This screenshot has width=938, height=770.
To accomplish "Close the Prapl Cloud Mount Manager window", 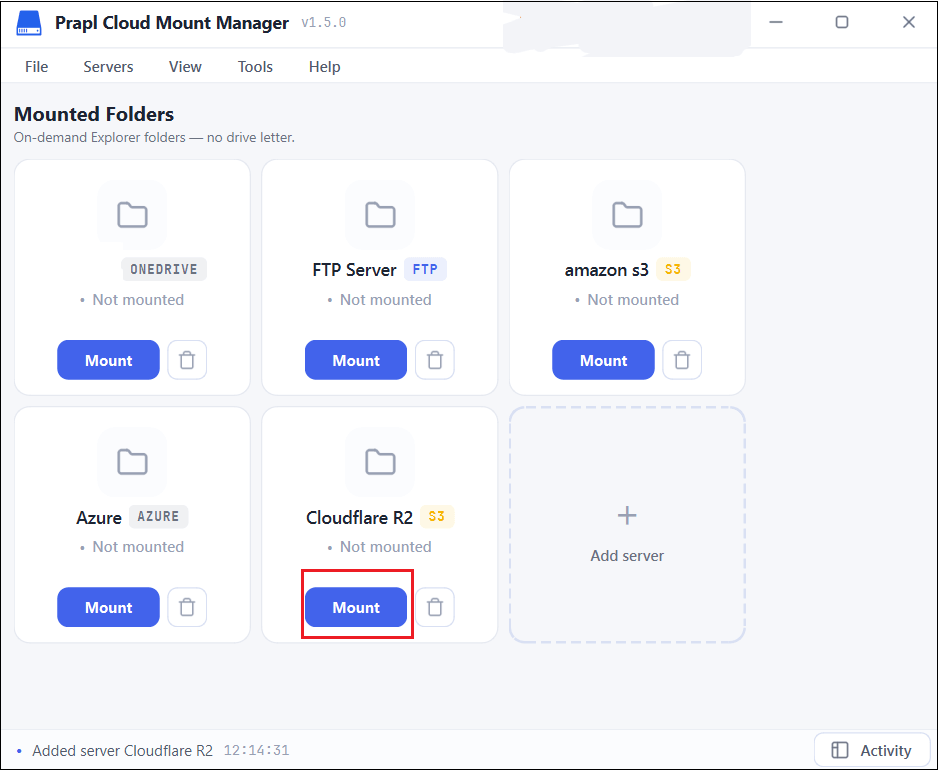I will pyautogui.click(x=909, y=22).
